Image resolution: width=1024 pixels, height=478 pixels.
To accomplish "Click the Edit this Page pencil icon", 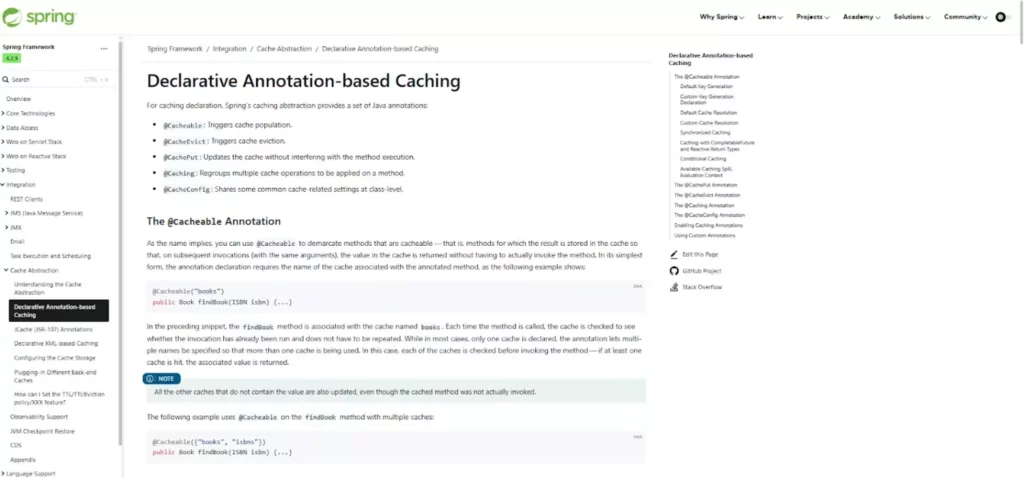I will 674,255.
